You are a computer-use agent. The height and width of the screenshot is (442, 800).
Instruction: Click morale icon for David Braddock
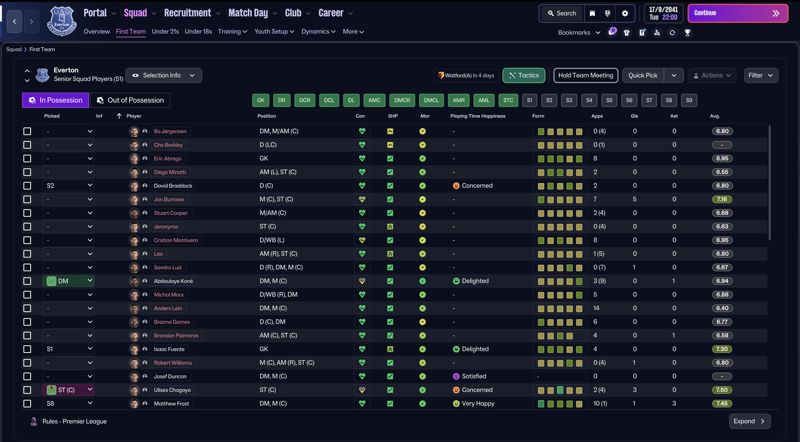click(422, 186)
